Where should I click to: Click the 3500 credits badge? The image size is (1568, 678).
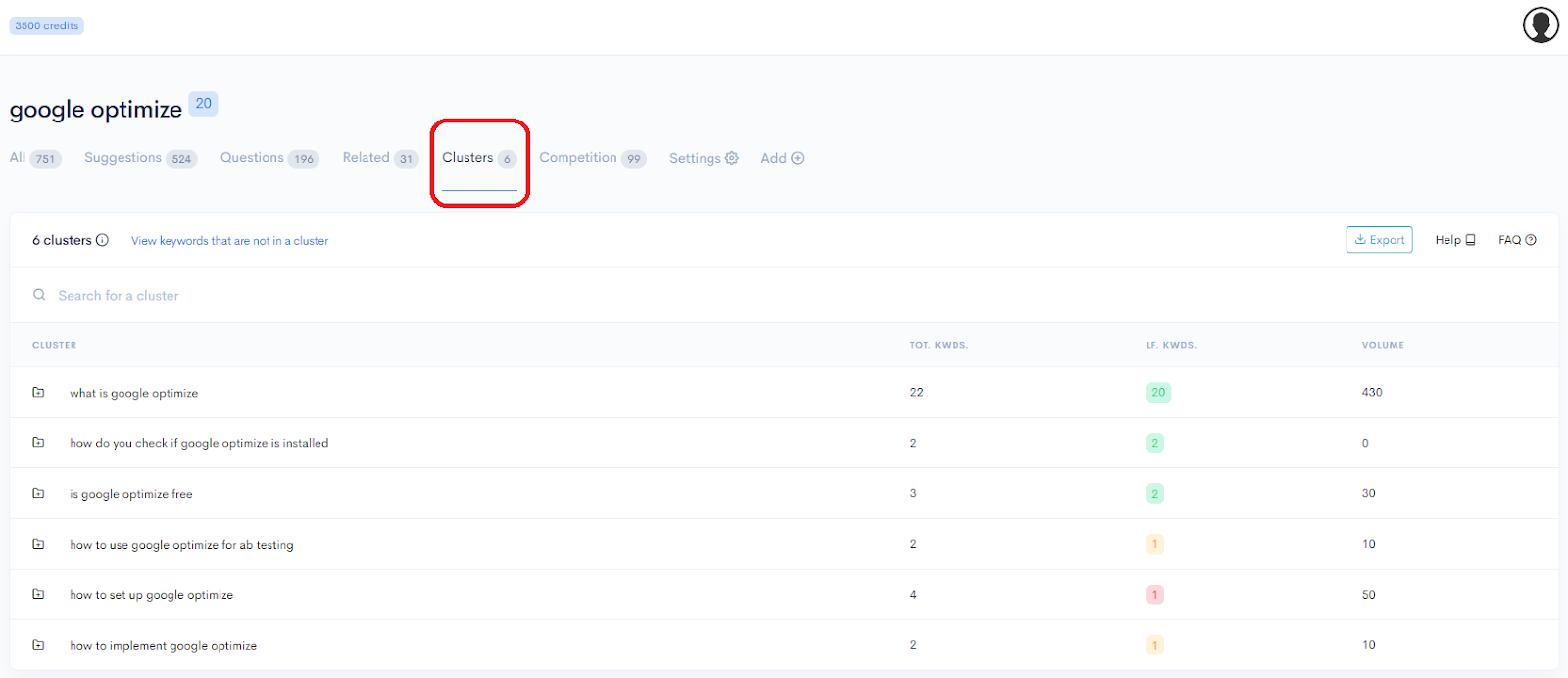pyautogui.click(x=47, y=25)
